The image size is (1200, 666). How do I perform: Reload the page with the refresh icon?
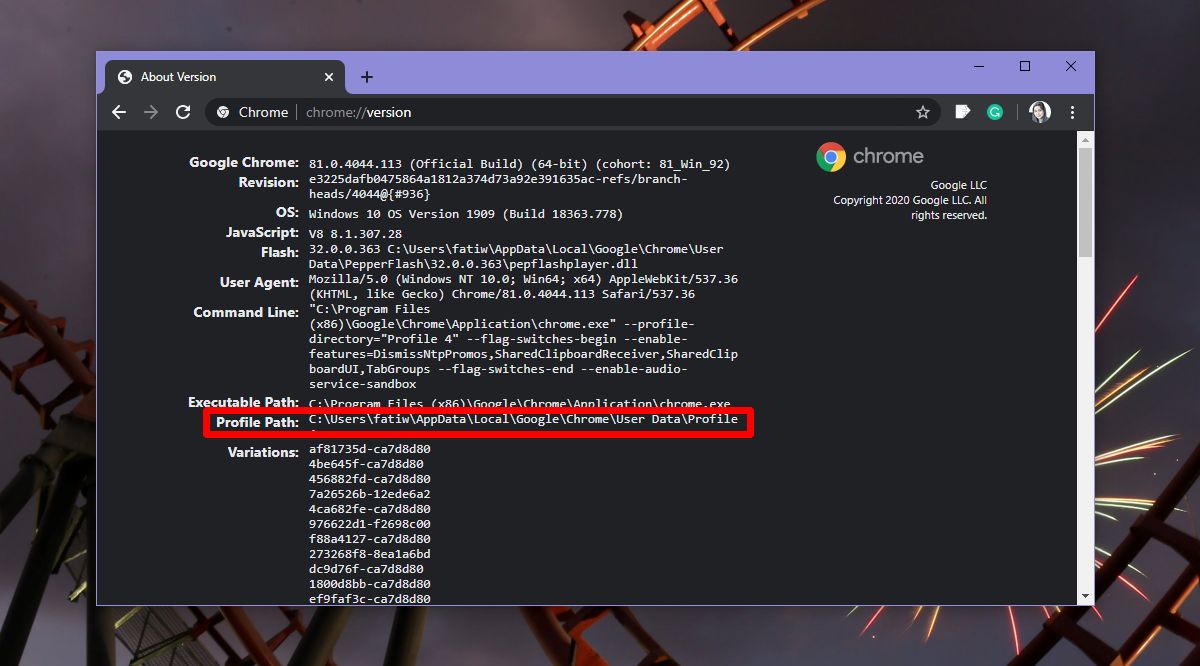183,112
